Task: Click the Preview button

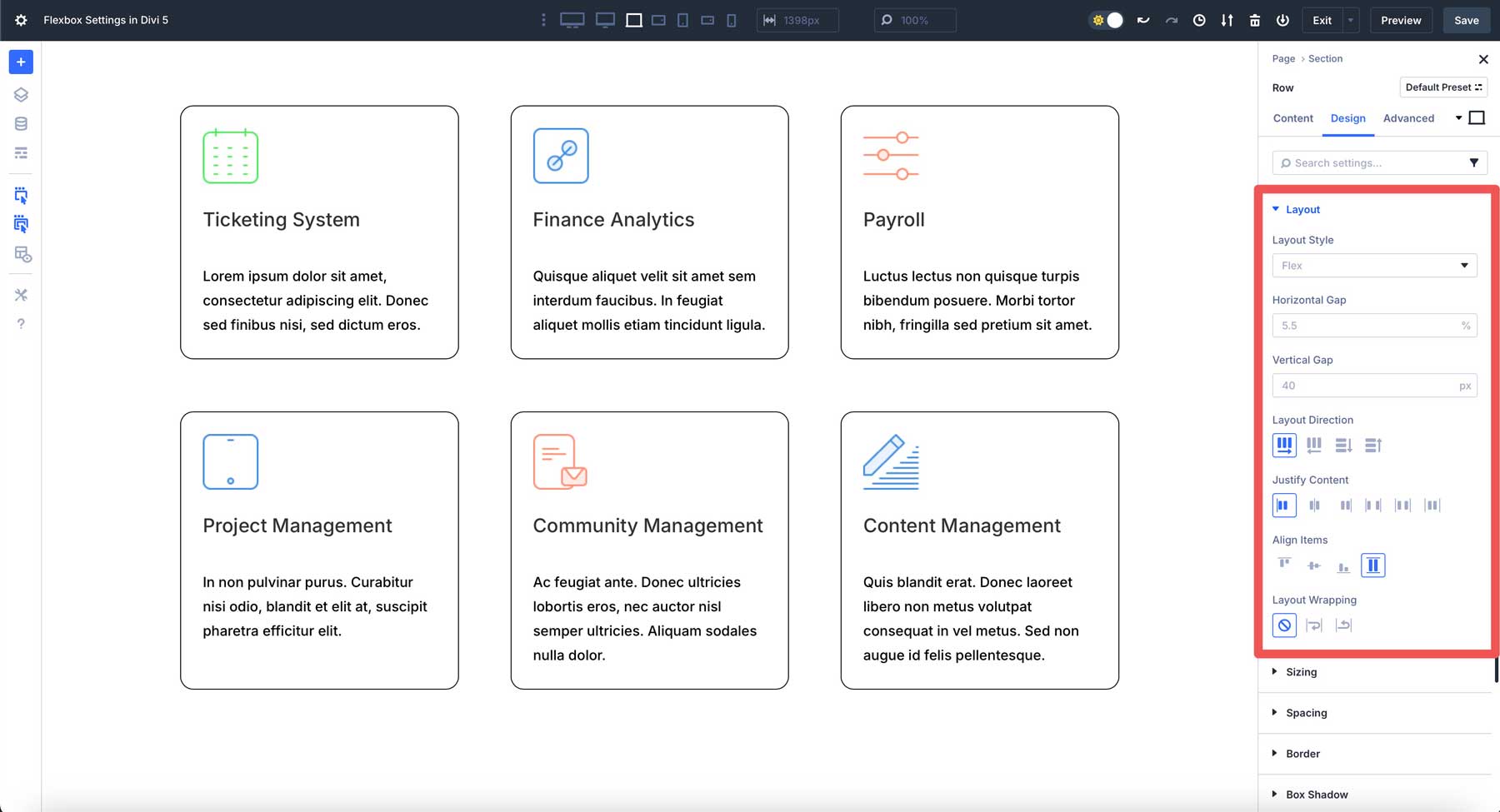Action: tap(1401, 20)
